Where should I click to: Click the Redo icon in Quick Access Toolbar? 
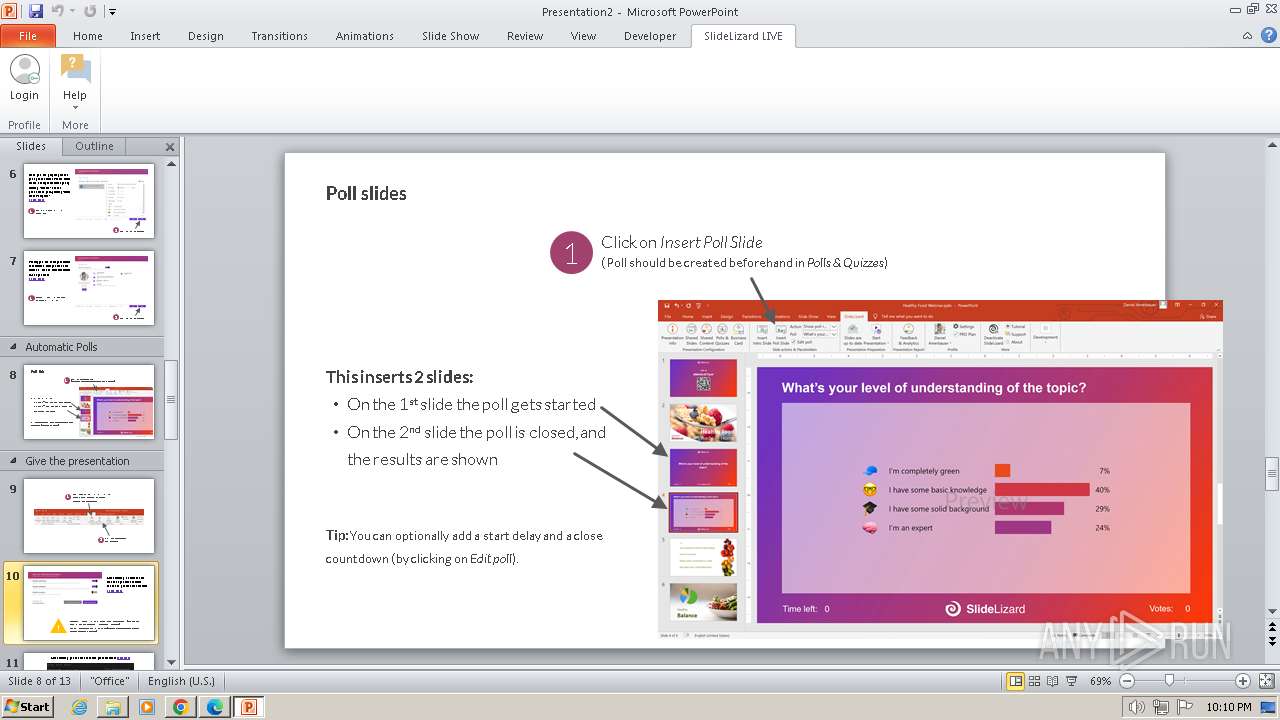pyautogui.click(x=89, y=11)
